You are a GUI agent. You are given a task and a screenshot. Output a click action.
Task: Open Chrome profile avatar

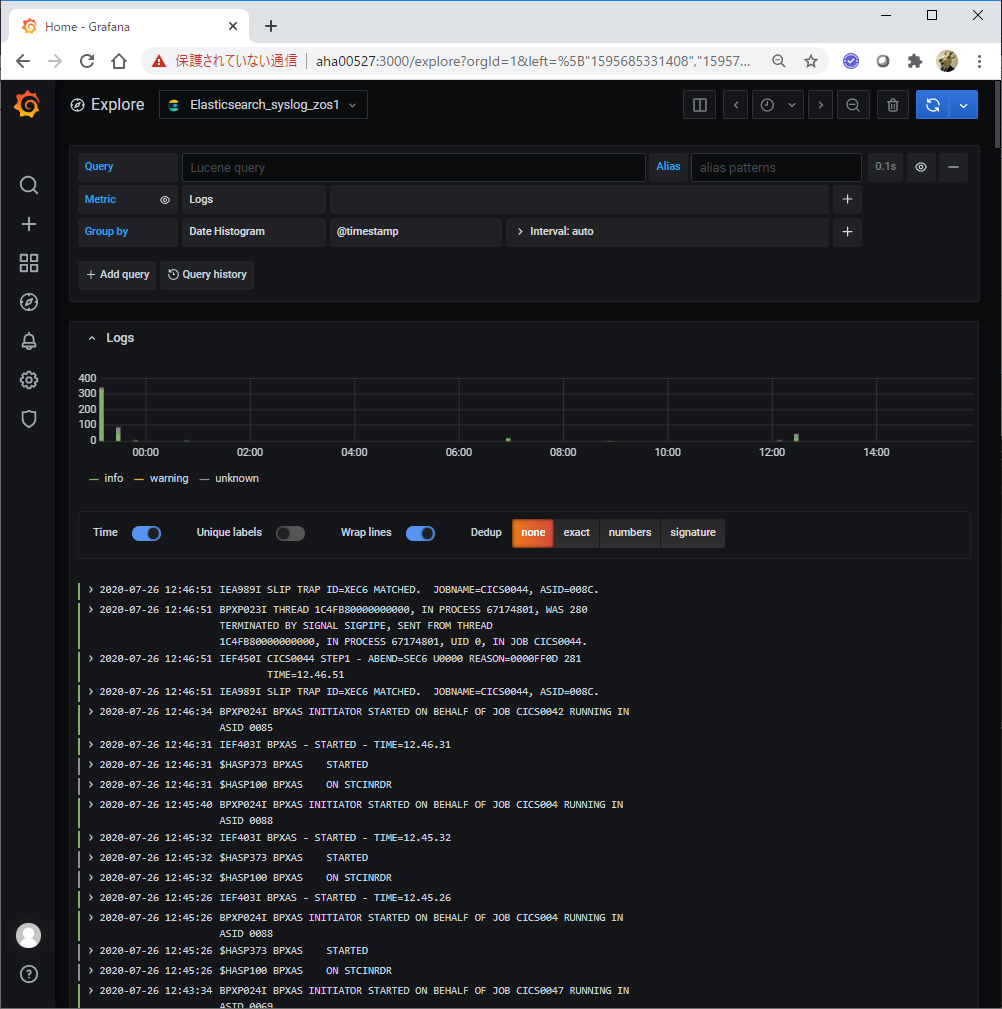[x=947, y=61]
